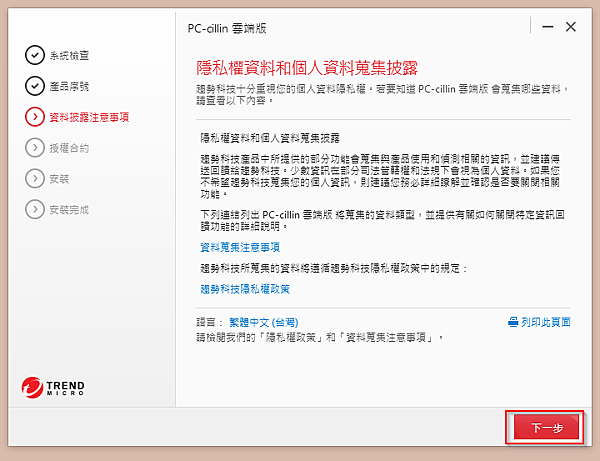600x461 pixels.
Task: Open the 資料蒐集注意事項 link
Action: pos(240,247)
